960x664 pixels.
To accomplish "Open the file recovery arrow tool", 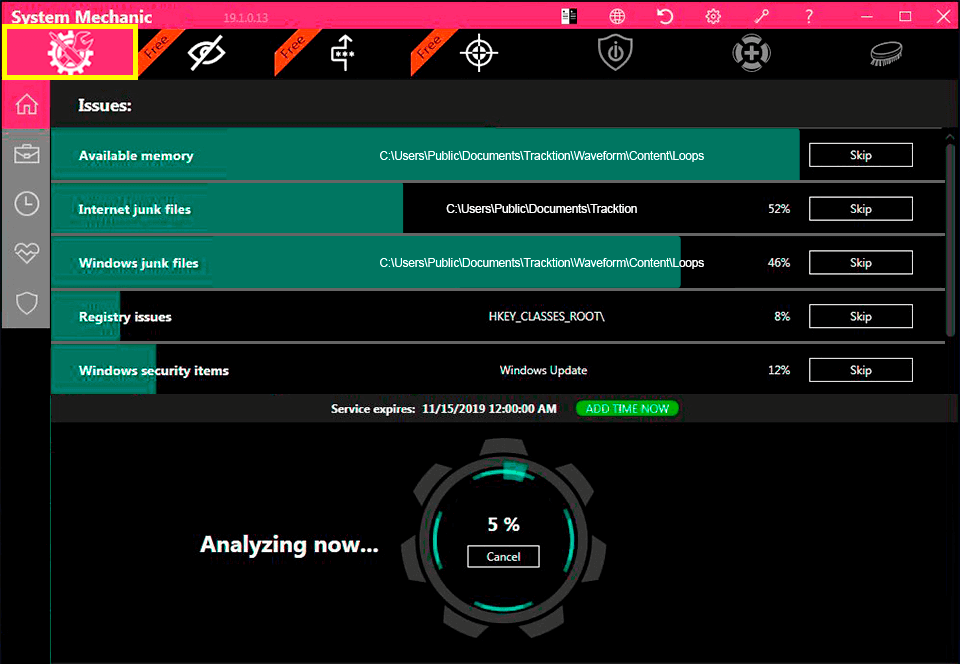I will (342, 52).
